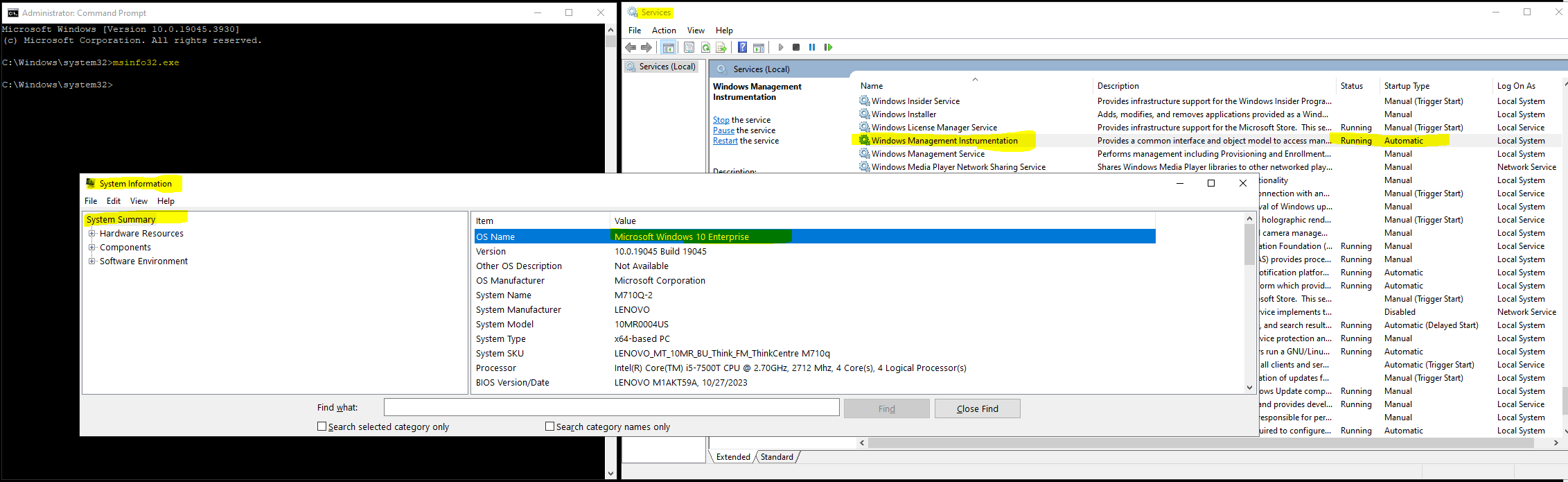Open Edit menu in System Information
Image resolution: width=1568 pixels, height=482 pixels.
point(114,201)
